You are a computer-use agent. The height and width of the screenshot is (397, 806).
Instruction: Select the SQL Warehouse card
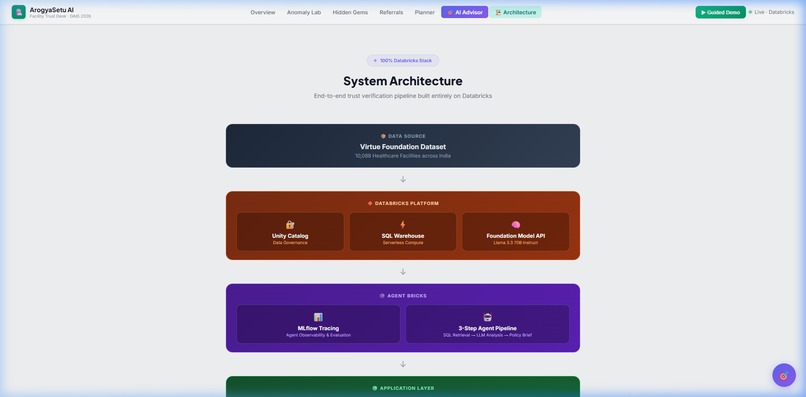(402, 232)
